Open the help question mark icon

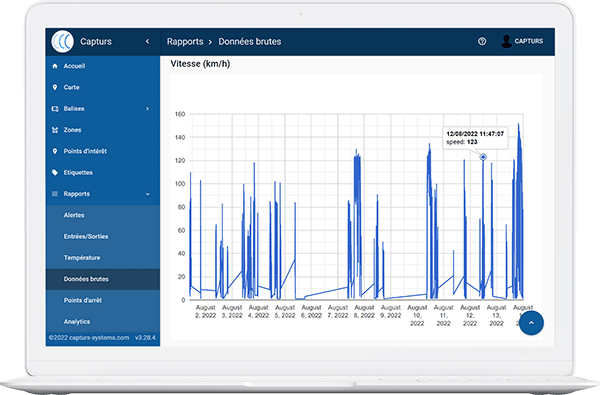[x=482, y=41]
